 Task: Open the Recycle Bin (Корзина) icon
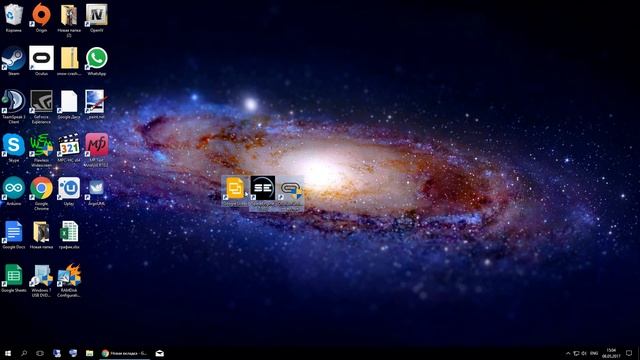pos(13,16)
